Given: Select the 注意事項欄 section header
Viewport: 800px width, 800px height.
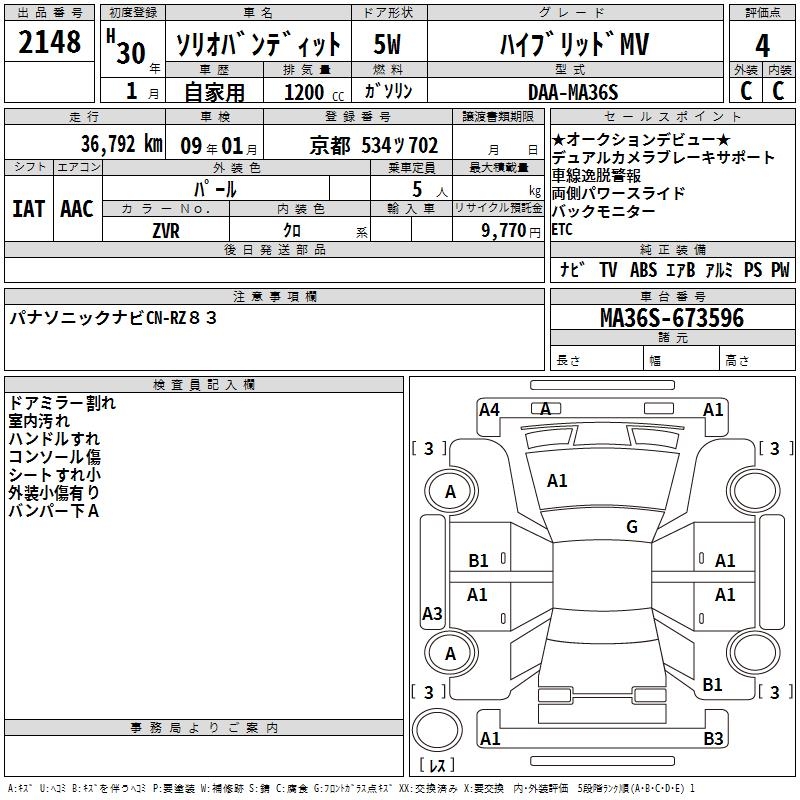Looking at the screenshot, I should coord(274,296).
